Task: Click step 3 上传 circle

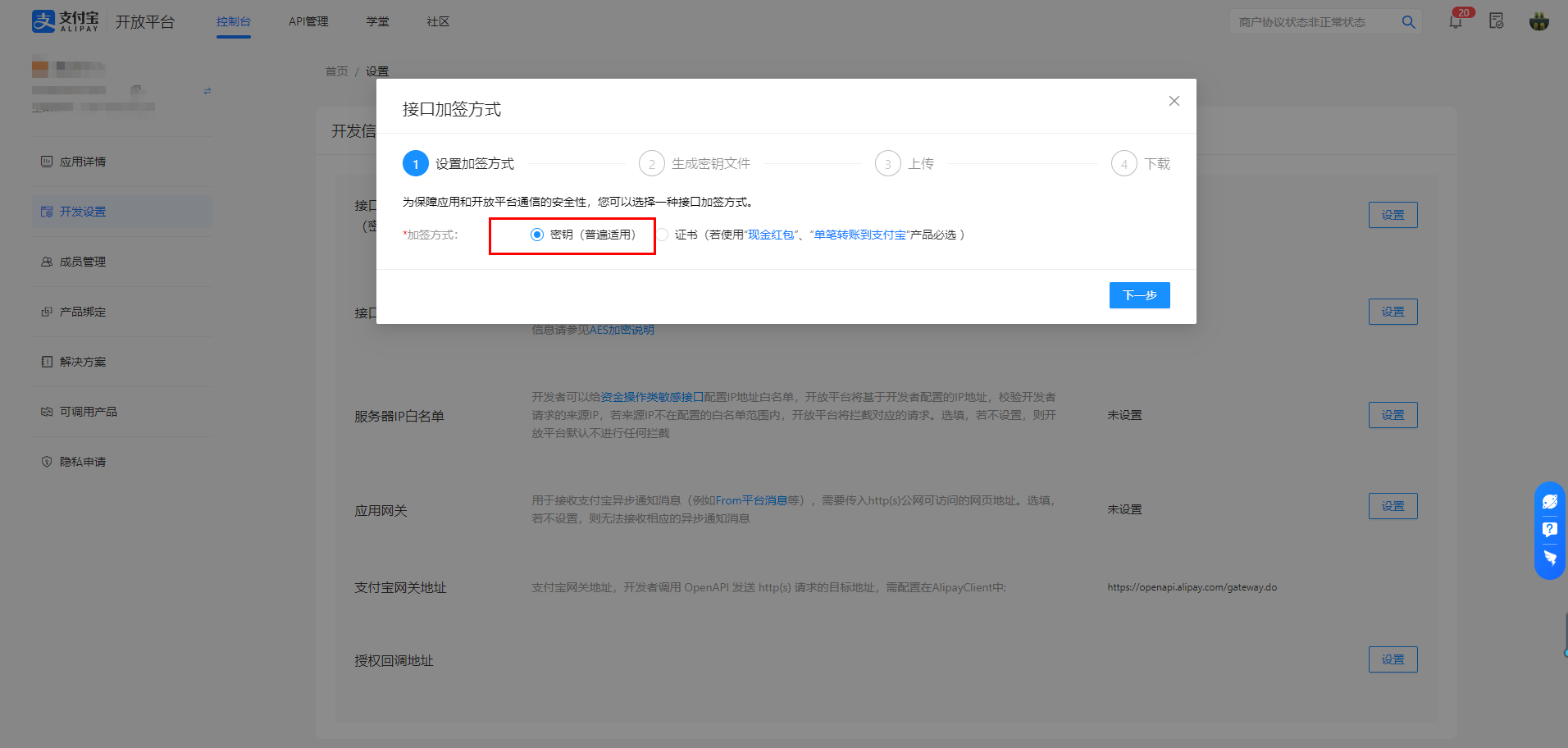Action: pyautogui.click(x=888, y=164)
